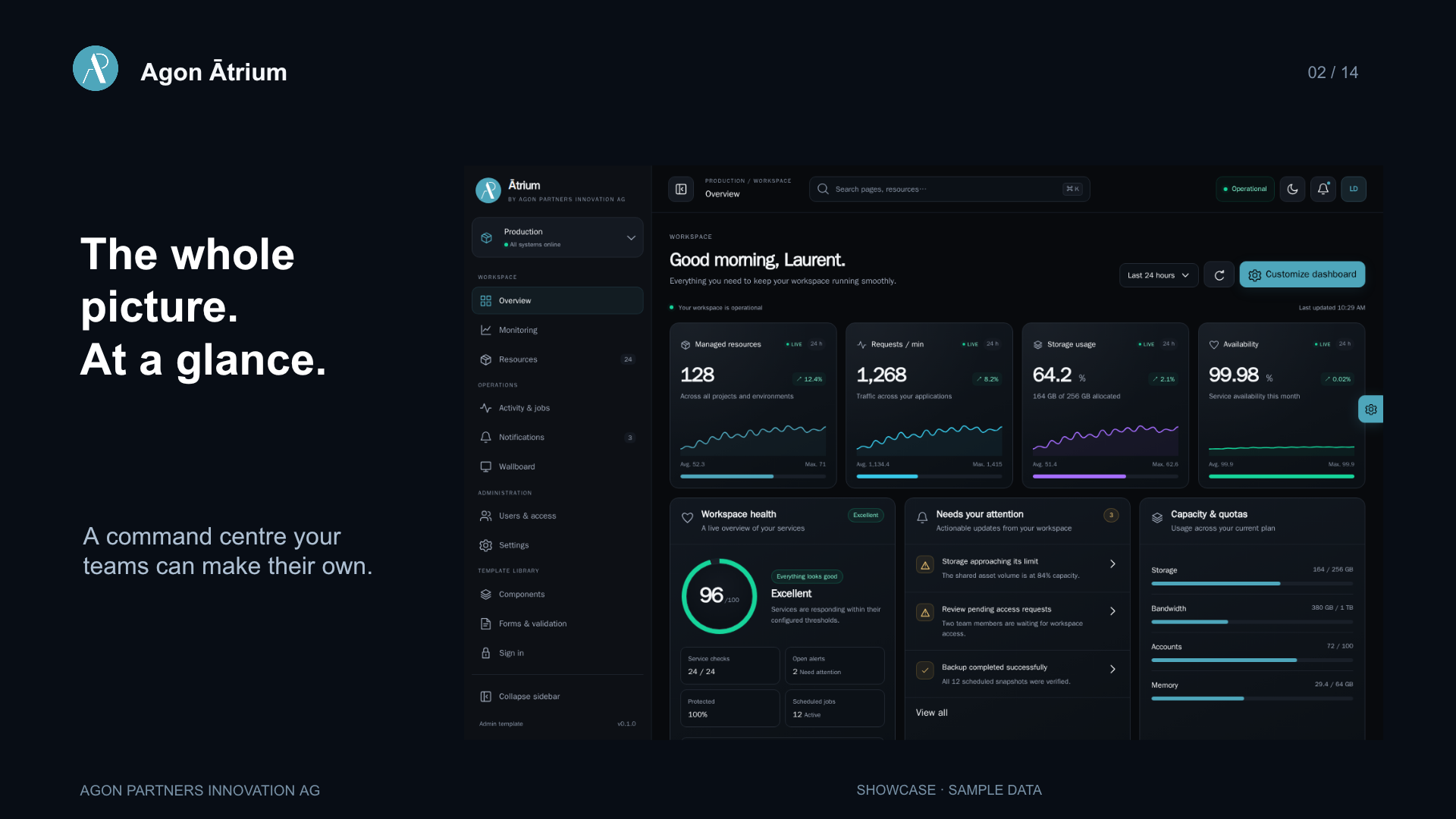The height and width of the screenshot is (819, 1456).
Task: Click Customize dashboard button
Action: [1302, 275]
